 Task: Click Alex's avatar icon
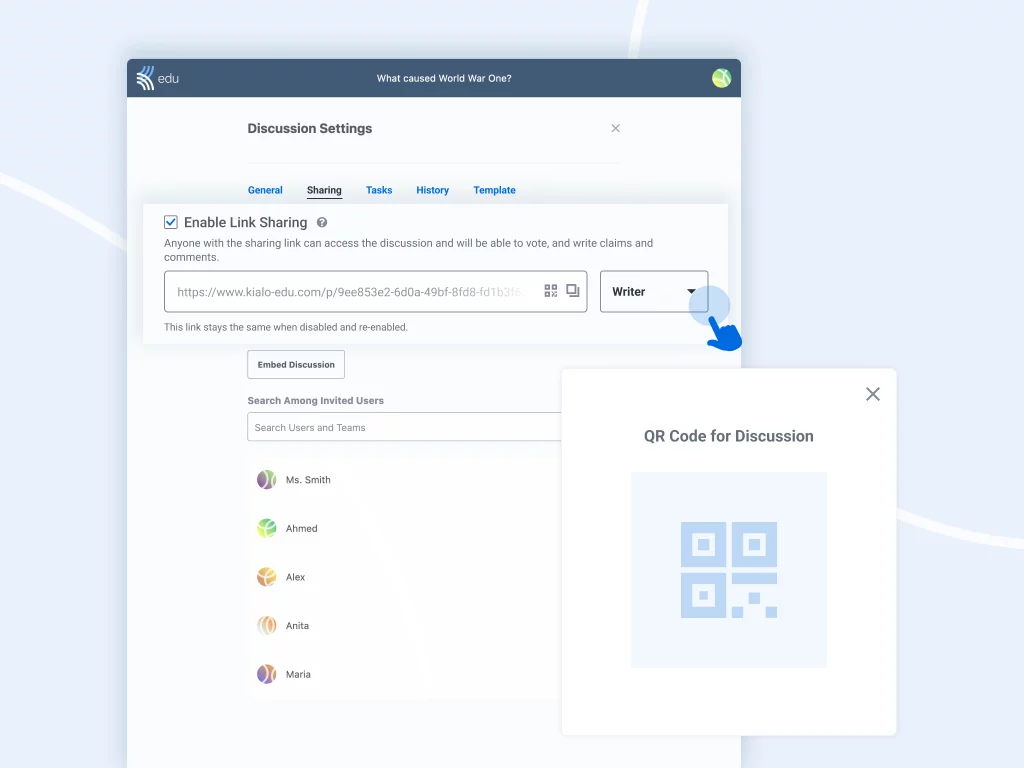[x=266, y=577]
